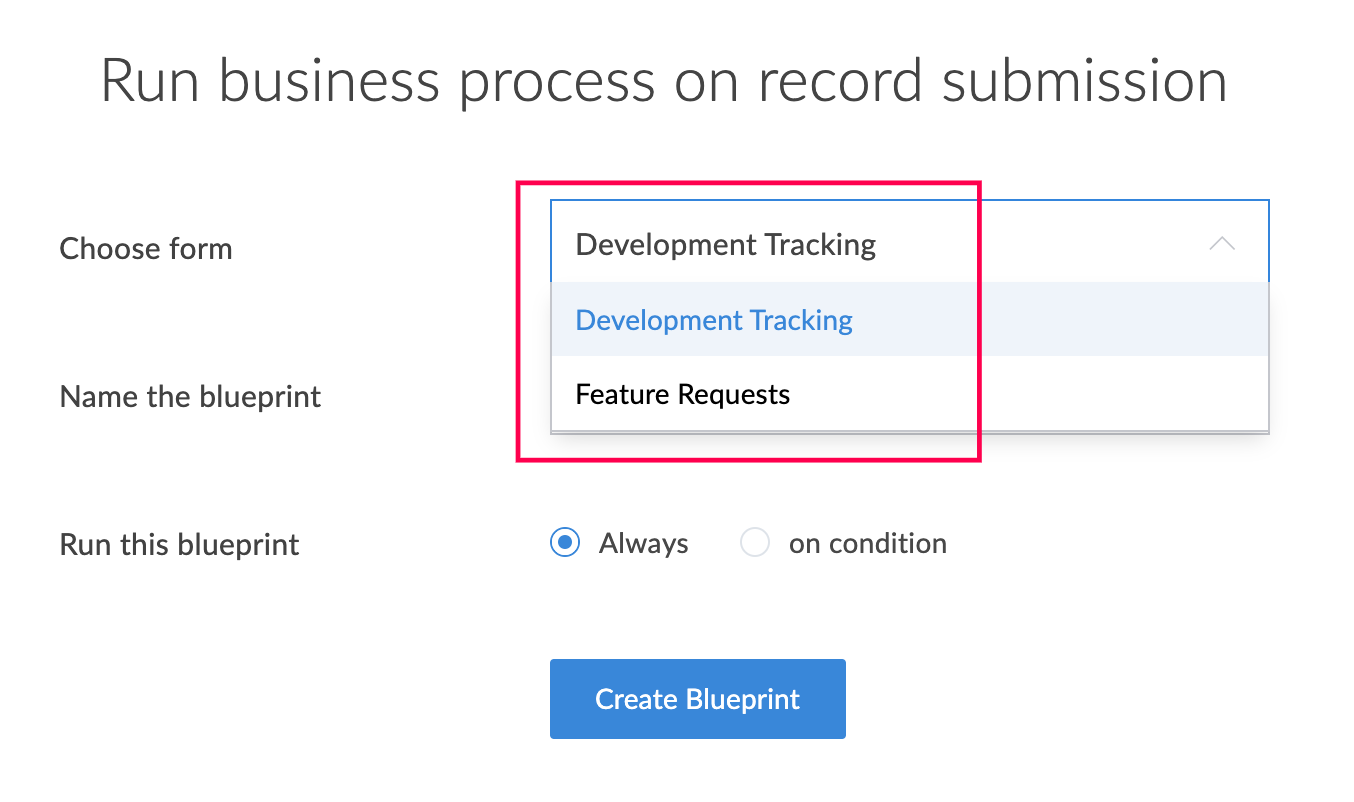This screenshot has height=802, width=1354.
Task: Click the red highlight box's lower edge
Action: (x=748, y=460)
